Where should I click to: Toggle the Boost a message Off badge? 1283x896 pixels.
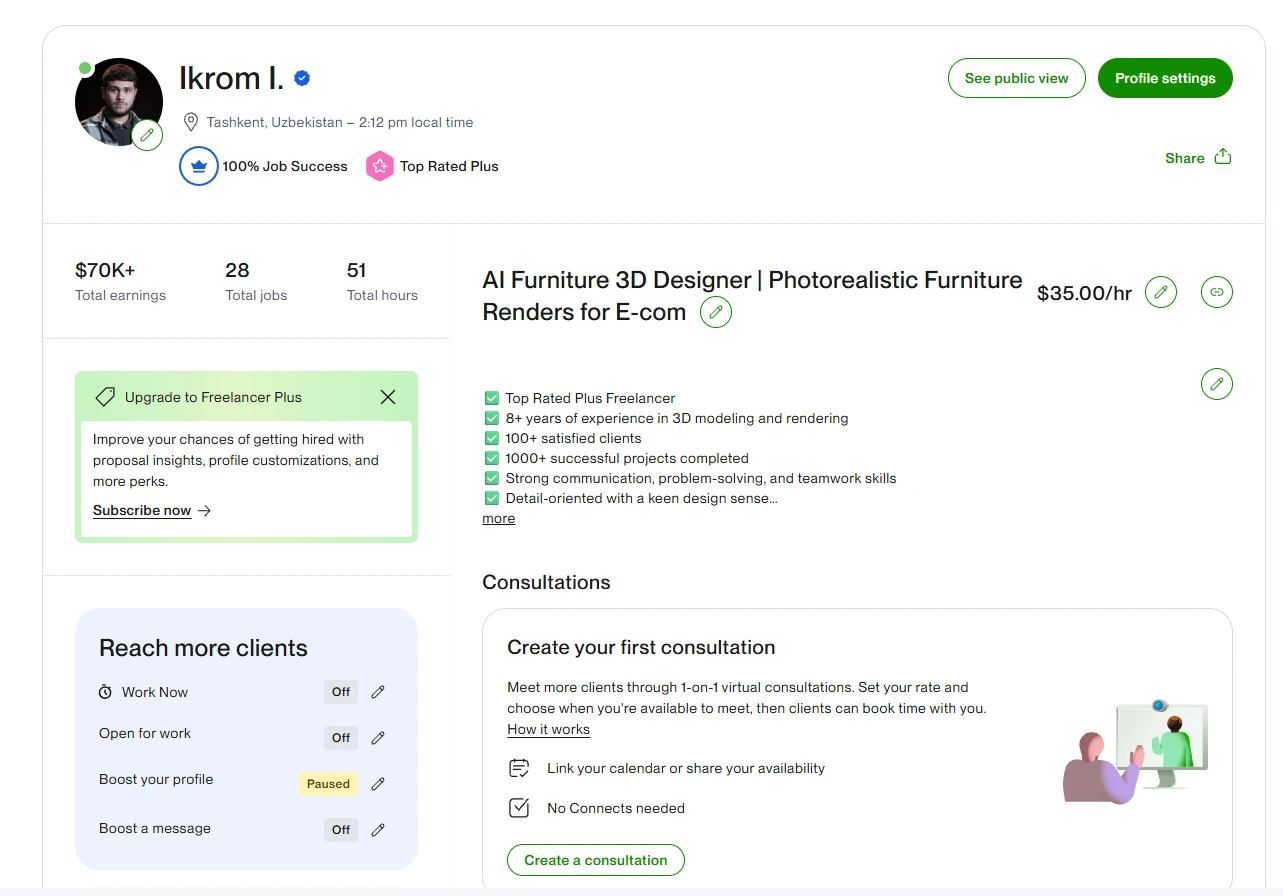pyautogui.click(x=341, y=830)
